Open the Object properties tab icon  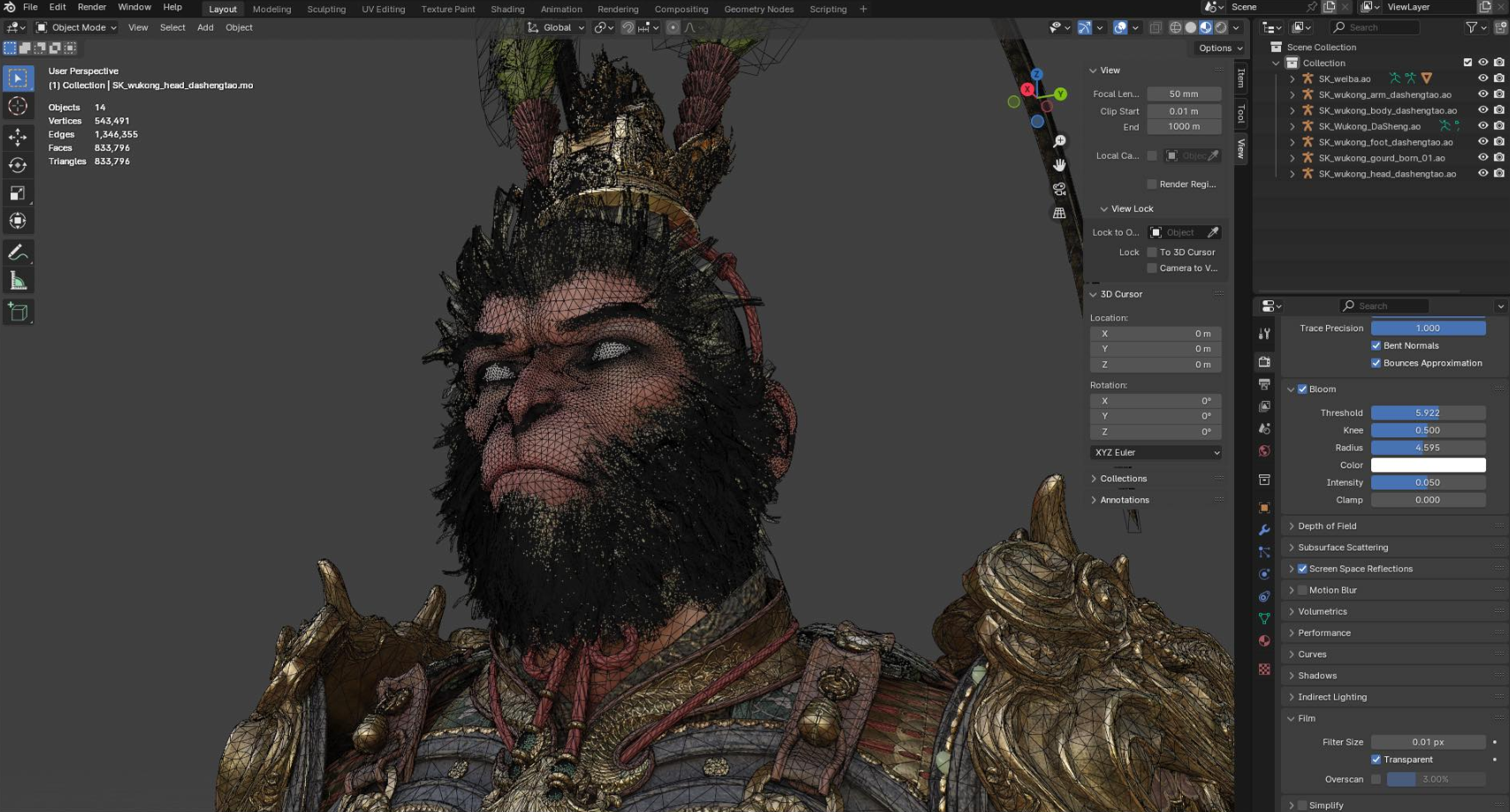point(1264,507)
